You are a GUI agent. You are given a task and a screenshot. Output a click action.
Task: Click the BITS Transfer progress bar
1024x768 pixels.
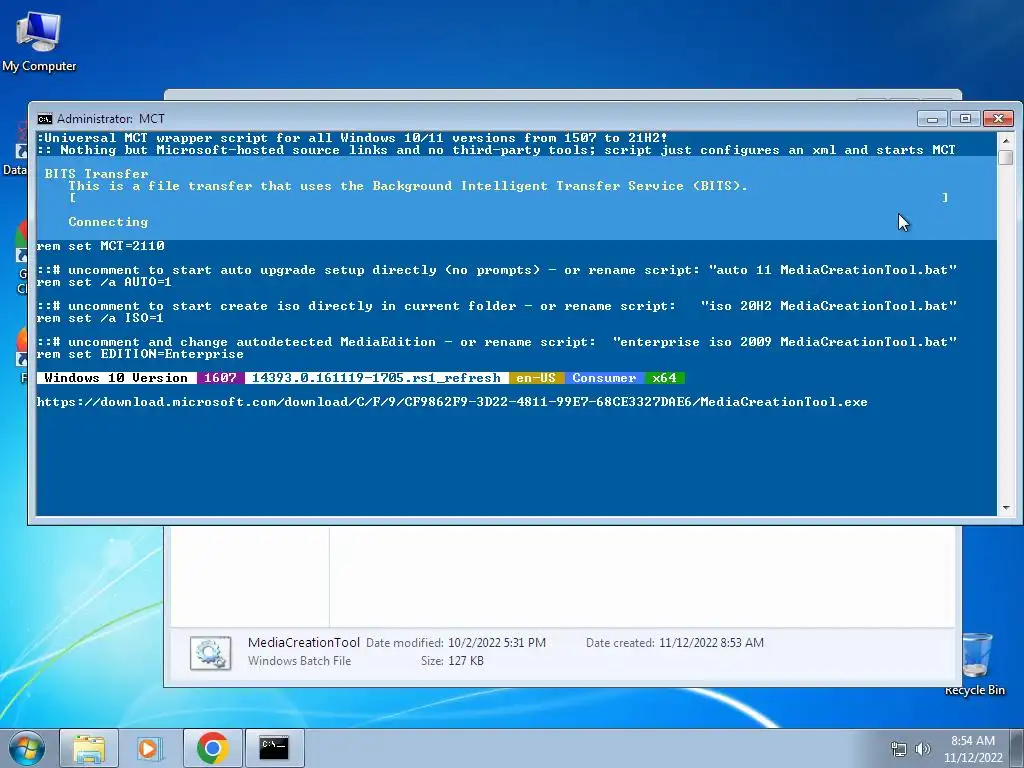(509, 197)
